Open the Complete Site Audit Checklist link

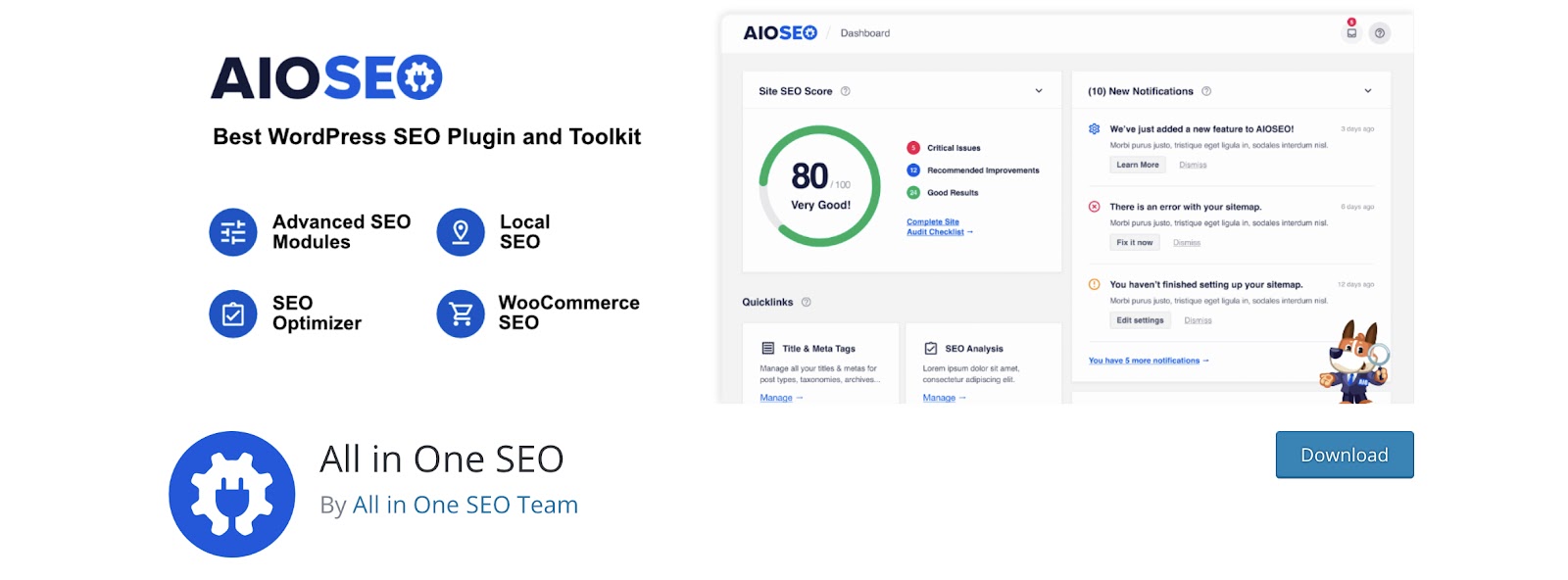(x=940, y=227)
